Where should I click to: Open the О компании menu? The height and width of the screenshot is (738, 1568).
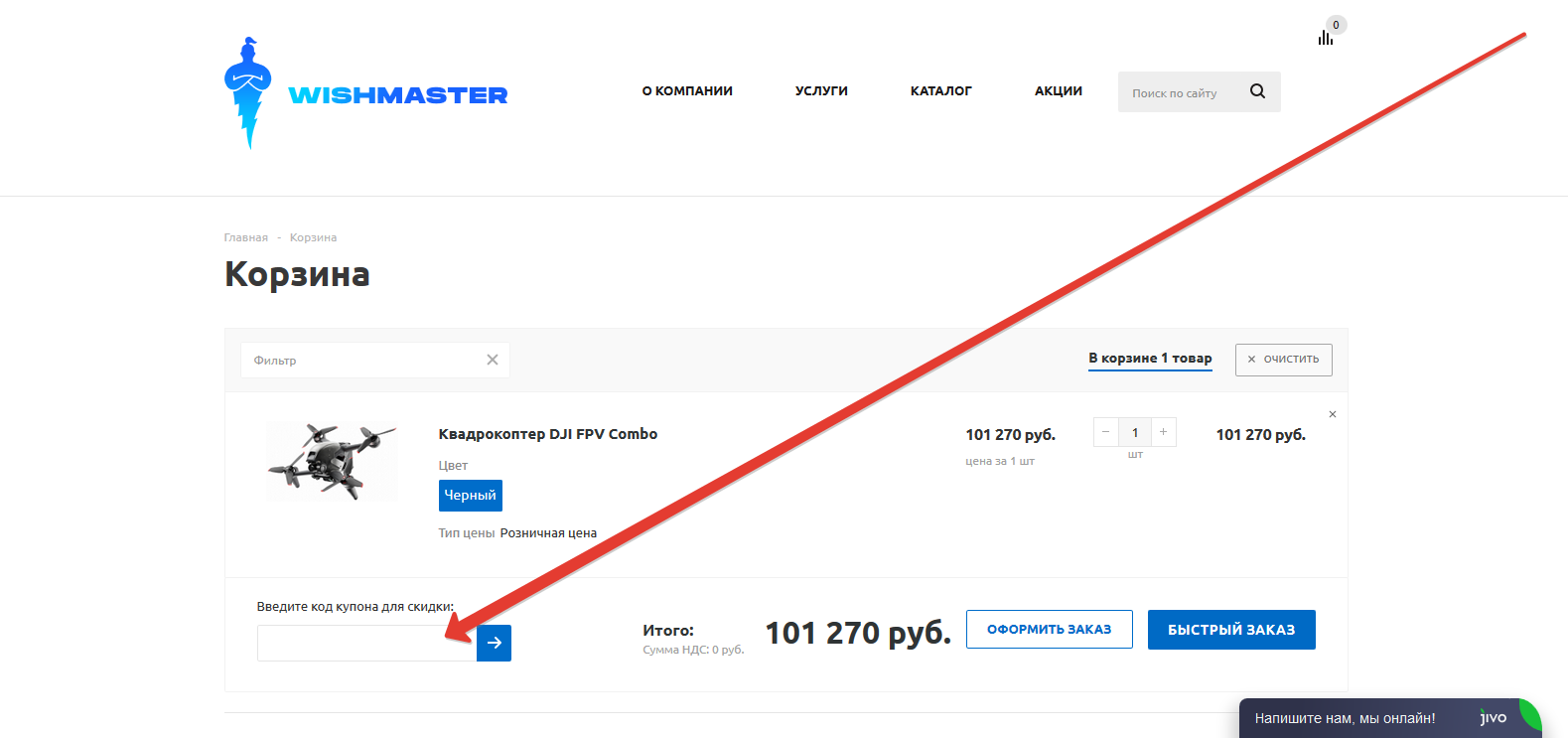[x=687, y=90]
